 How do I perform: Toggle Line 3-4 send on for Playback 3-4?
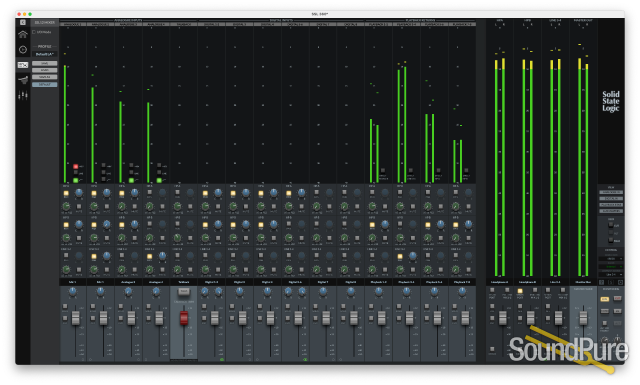point(400,256)
